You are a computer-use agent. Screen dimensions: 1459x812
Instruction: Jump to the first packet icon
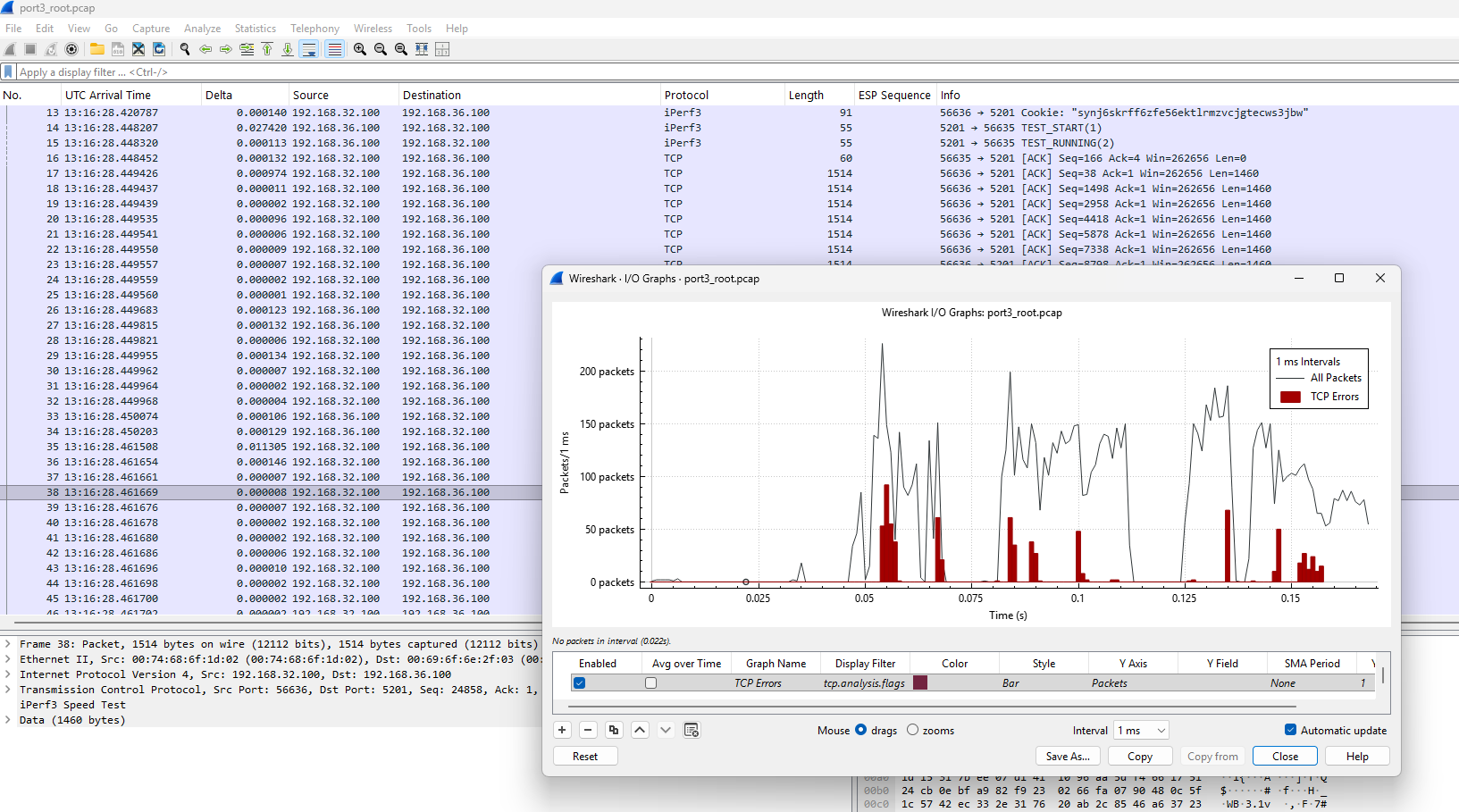[267, 49]
